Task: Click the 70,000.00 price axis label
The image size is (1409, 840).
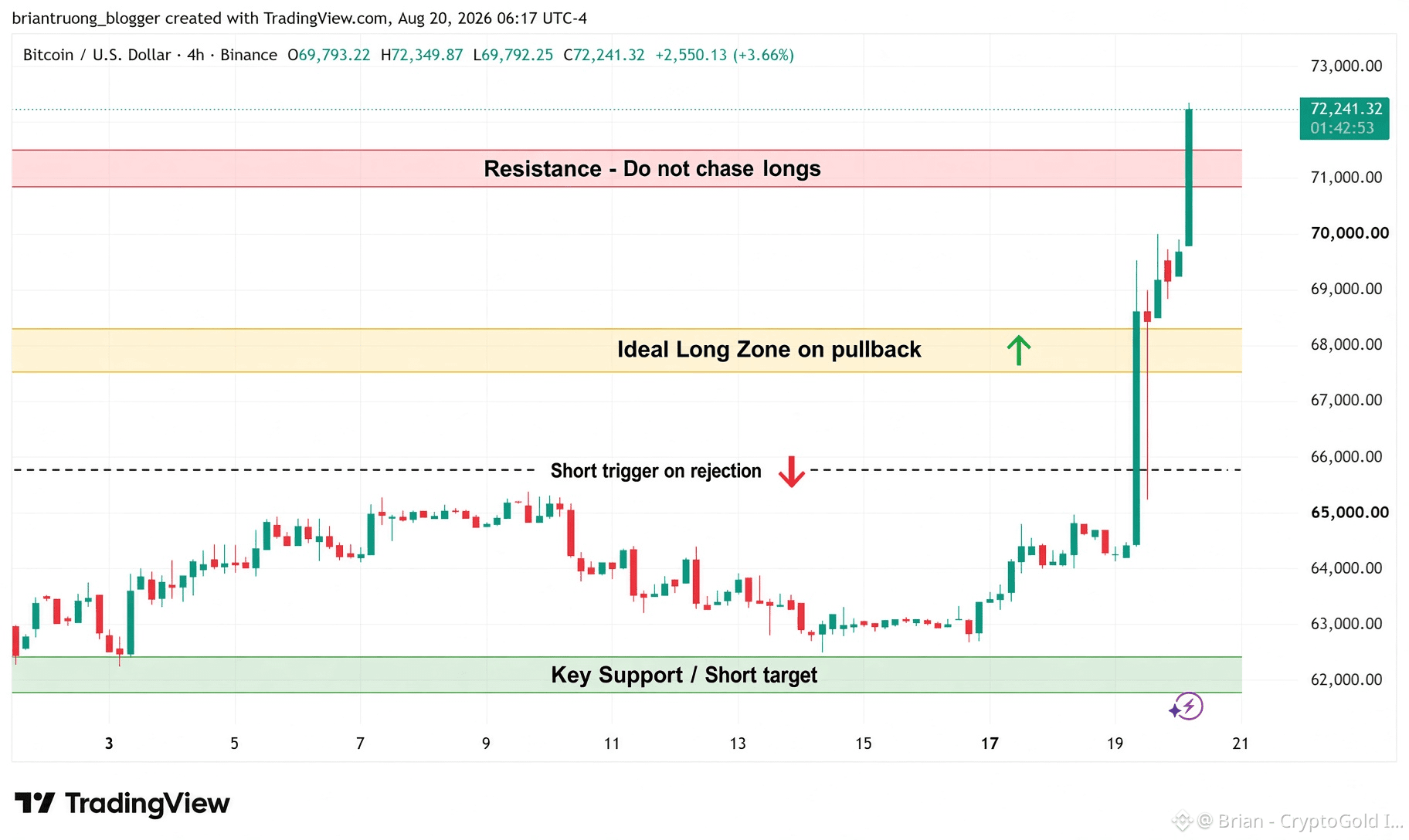Action: tap(1350, 233)
